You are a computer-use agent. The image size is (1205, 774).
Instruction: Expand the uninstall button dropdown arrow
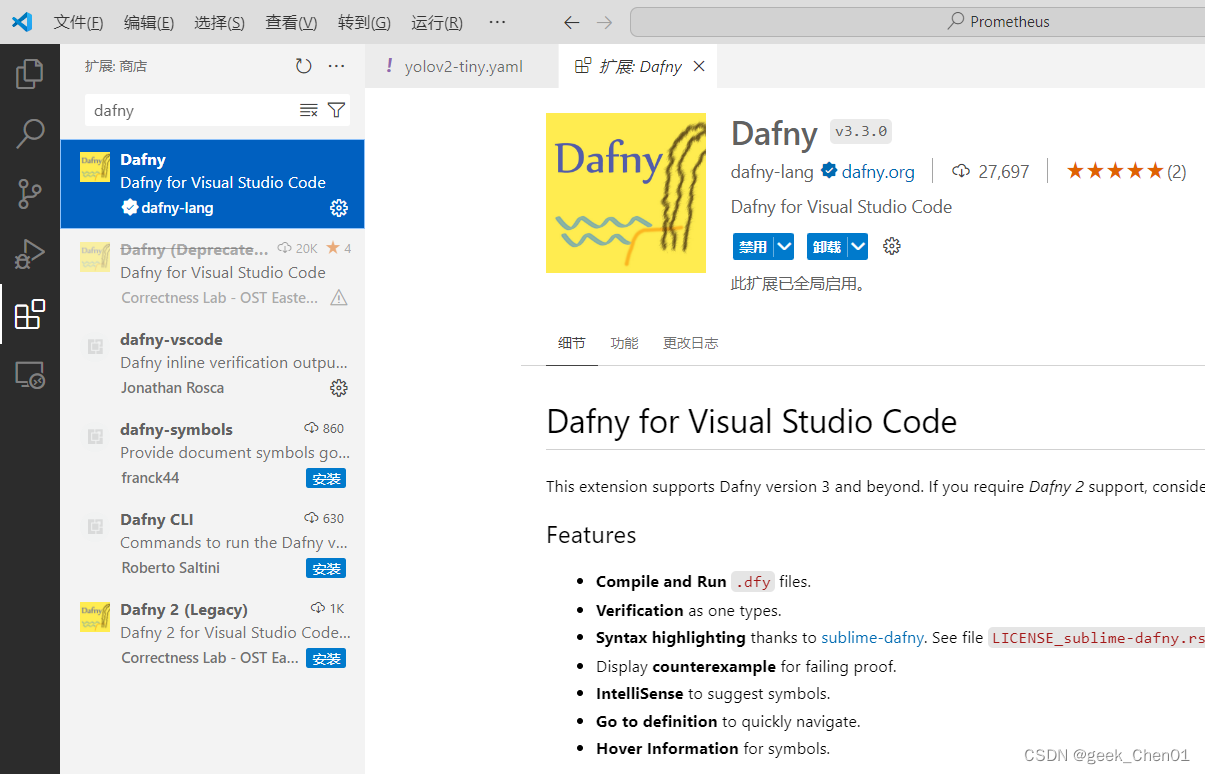858,246
